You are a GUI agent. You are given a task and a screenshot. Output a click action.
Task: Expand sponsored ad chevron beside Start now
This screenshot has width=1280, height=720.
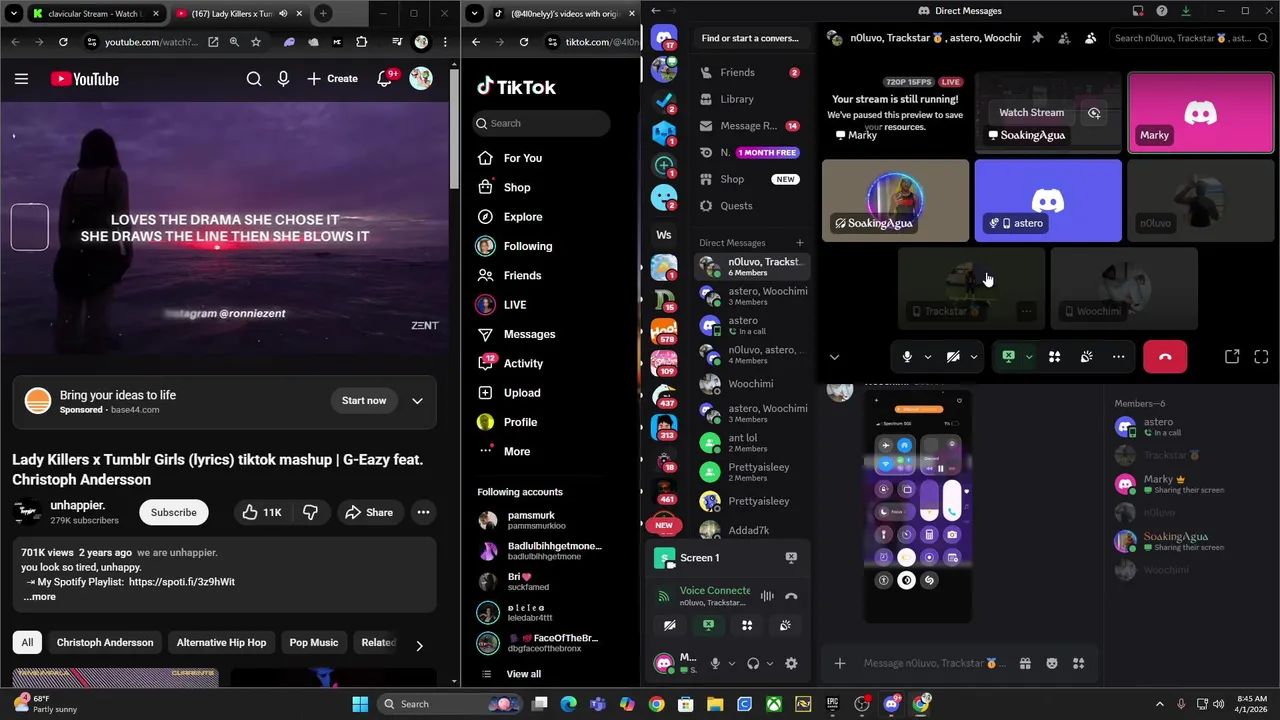tap(417, 401)
